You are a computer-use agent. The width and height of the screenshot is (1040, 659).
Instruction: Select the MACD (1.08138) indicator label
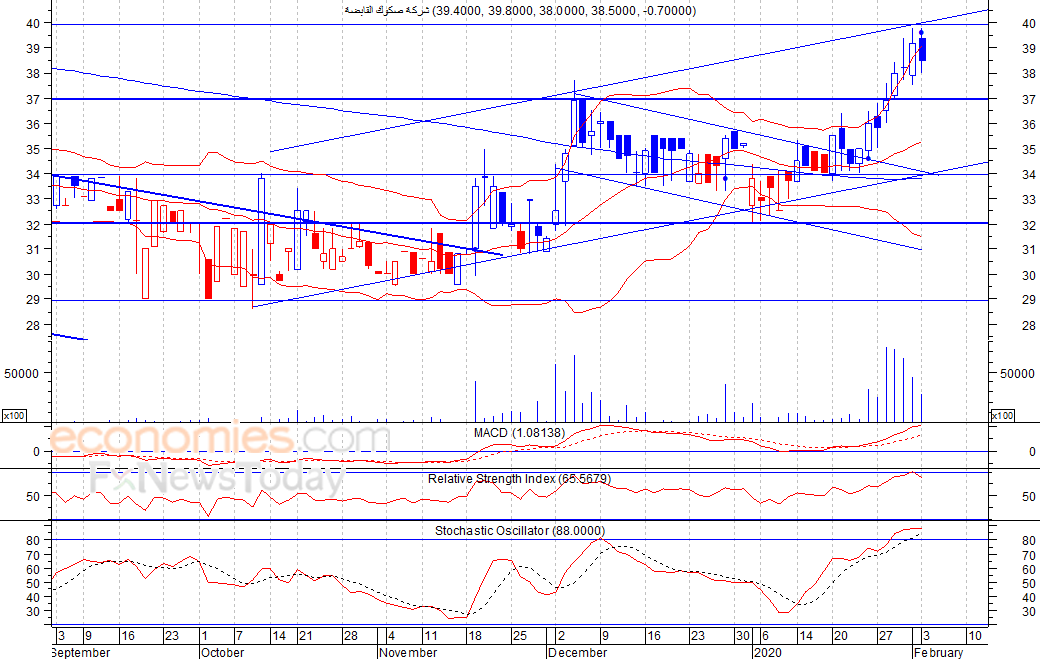pos(519,433)
